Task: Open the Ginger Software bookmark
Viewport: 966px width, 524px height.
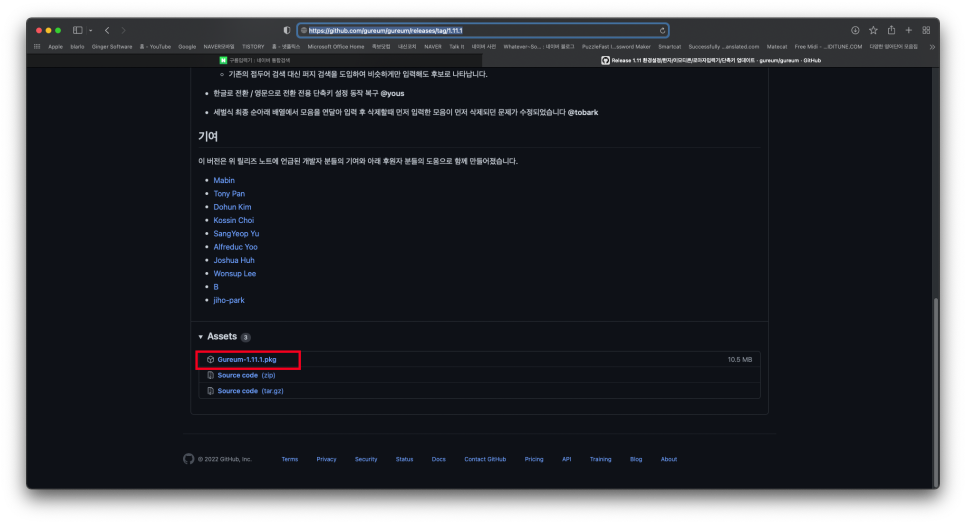Action: [112, 47]
